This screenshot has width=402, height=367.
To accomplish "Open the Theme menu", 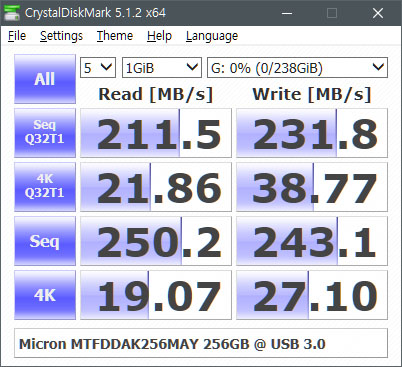I will click(115, 36).
